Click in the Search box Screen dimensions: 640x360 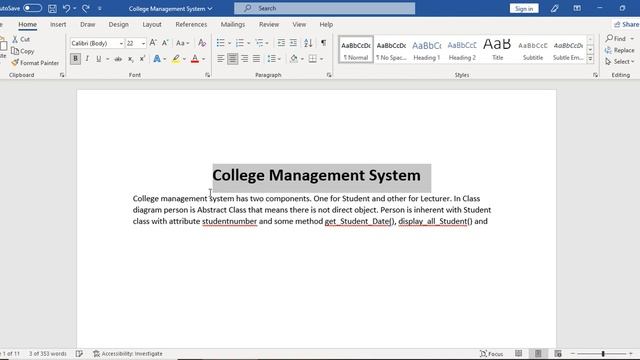(324, 8)
